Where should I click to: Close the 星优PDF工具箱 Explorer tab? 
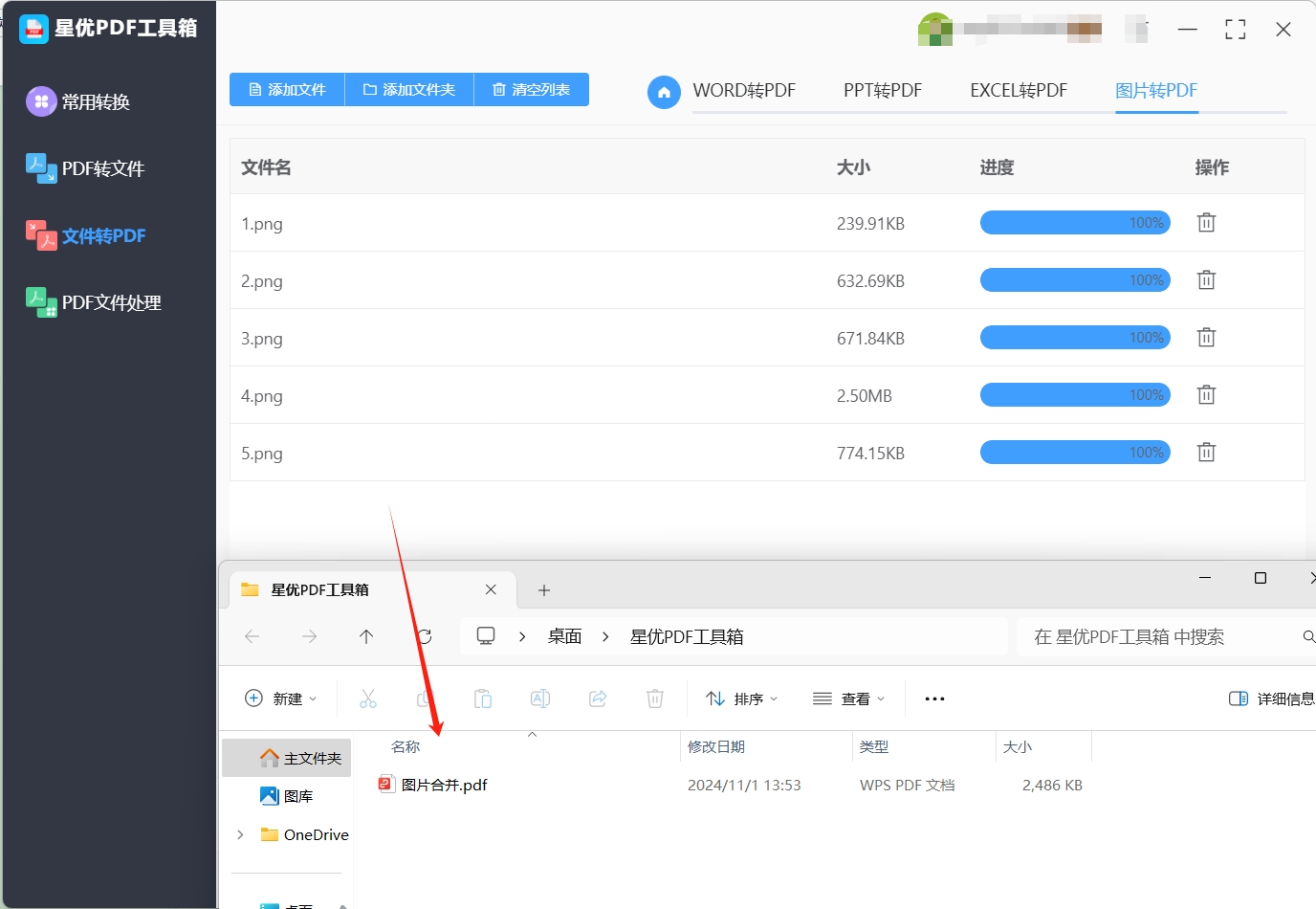(491, 589)
